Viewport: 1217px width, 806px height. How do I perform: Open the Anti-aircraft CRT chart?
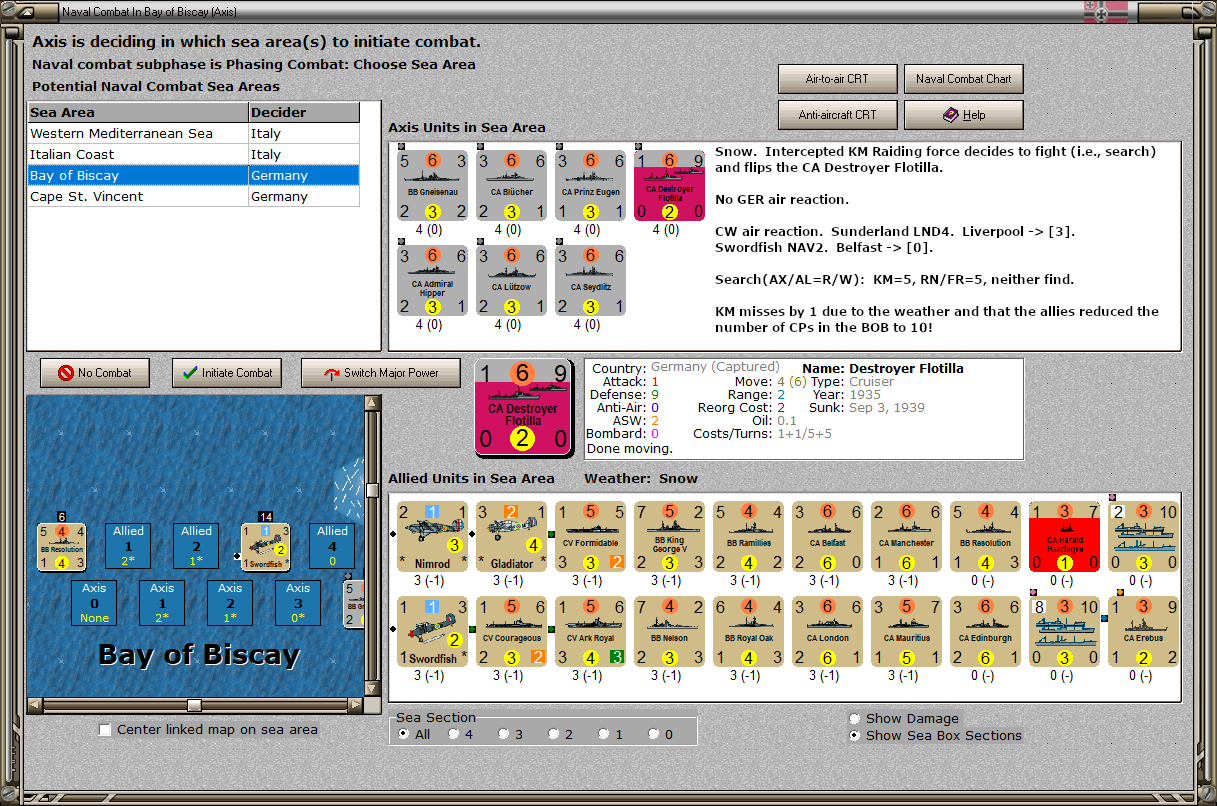pyautogui.click(x=838, y=115)
